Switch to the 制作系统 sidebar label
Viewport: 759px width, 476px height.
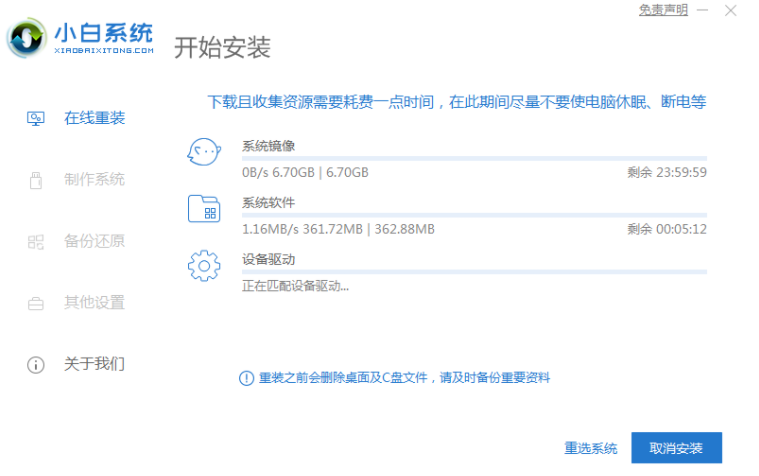[x=94, y=180]
